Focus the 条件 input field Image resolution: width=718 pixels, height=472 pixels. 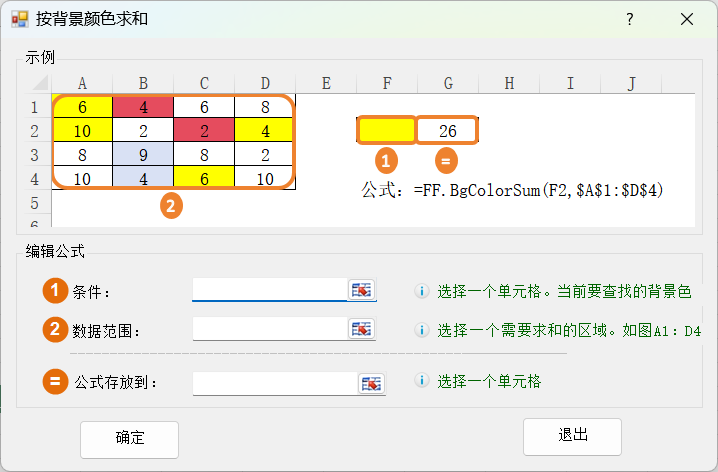coord(269,290)
